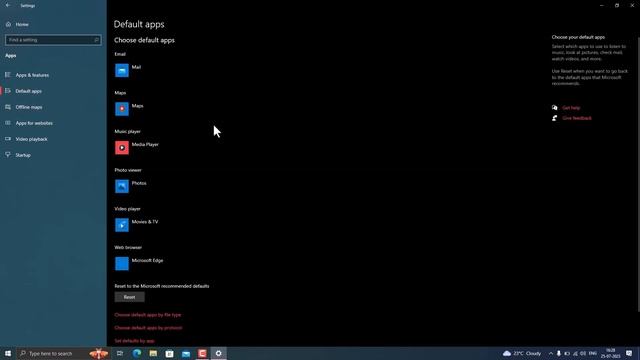Open Choose default apps by file type
Viewport: 640px width, 360px height.
coord(148,315)
